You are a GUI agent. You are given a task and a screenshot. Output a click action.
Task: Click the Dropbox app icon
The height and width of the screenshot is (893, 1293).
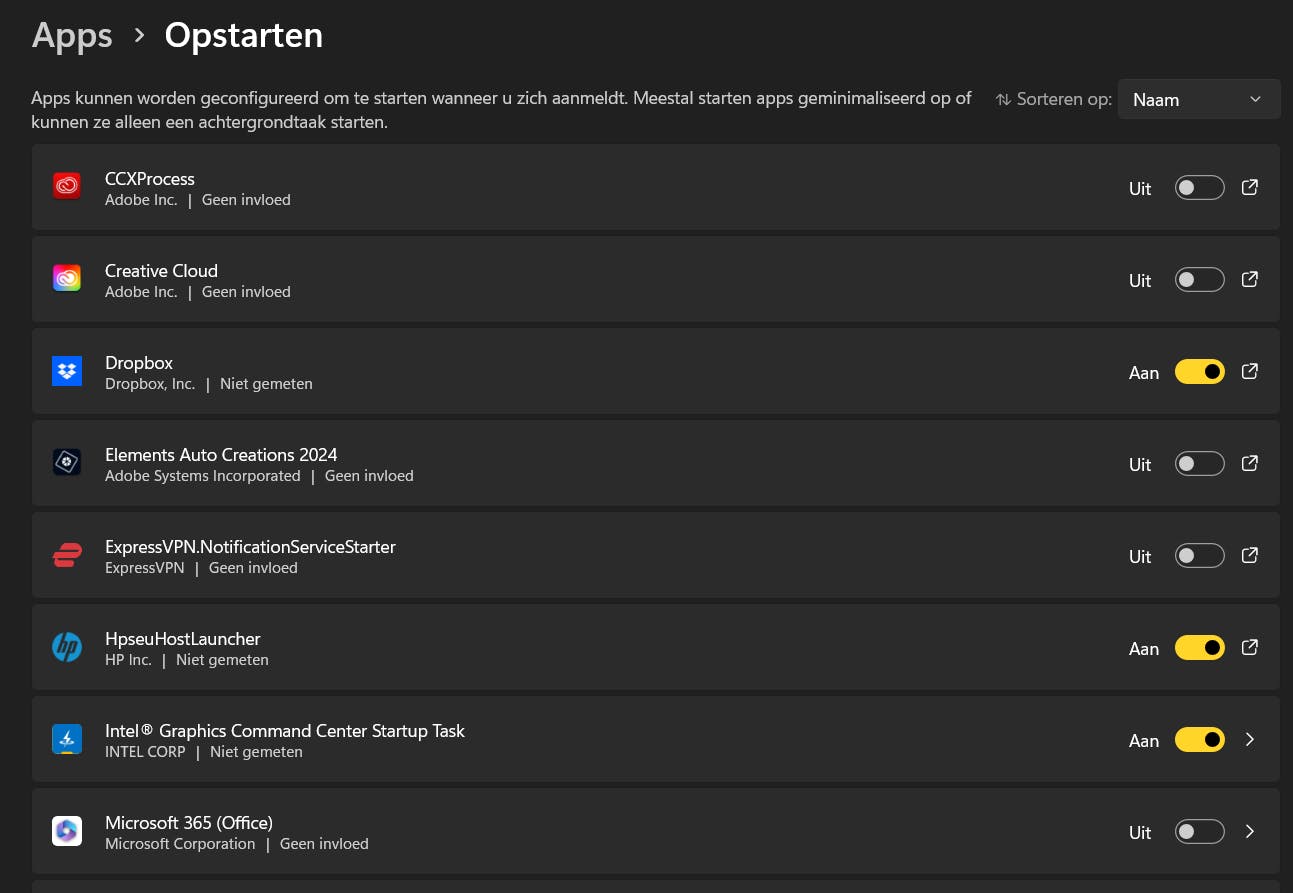point(67,371)
